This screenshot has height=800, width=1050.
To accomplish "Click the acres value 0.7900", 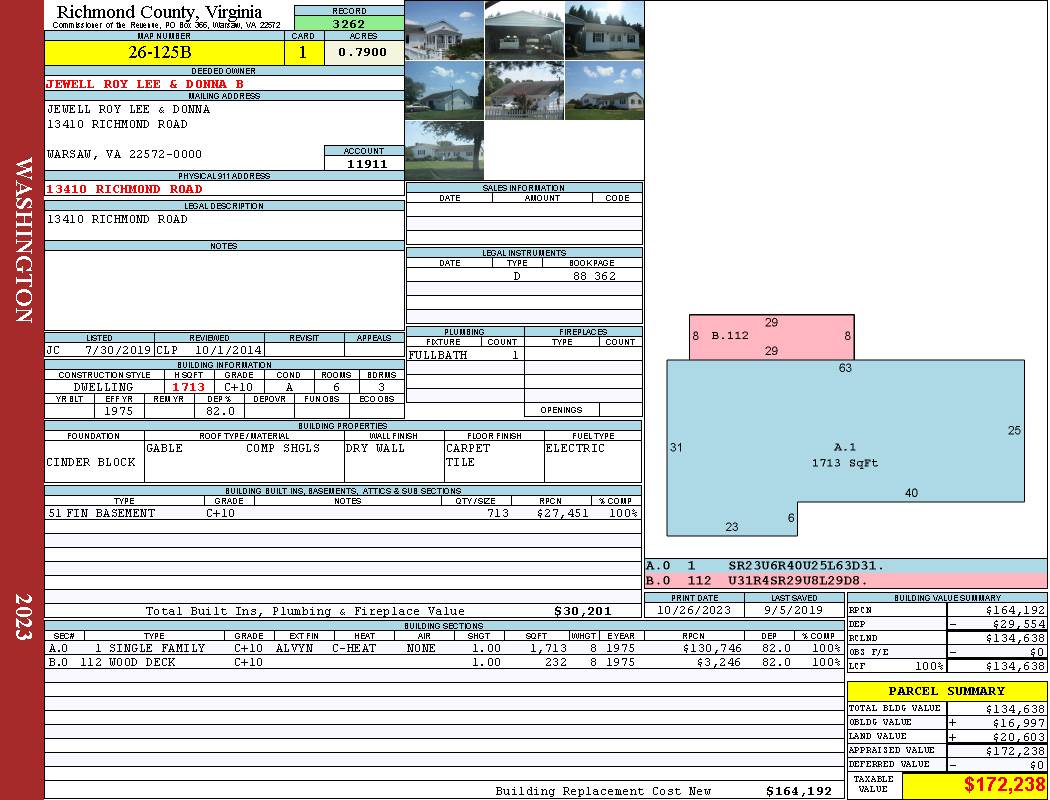I will pos(364,52).
